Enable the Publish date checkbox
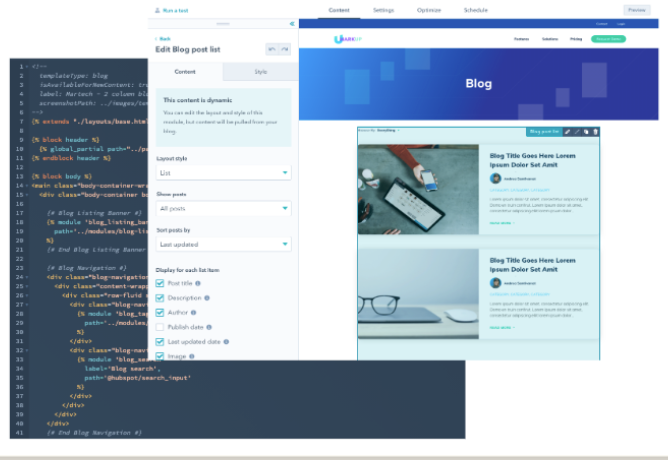Screen dimensions: 668x460 160,327
